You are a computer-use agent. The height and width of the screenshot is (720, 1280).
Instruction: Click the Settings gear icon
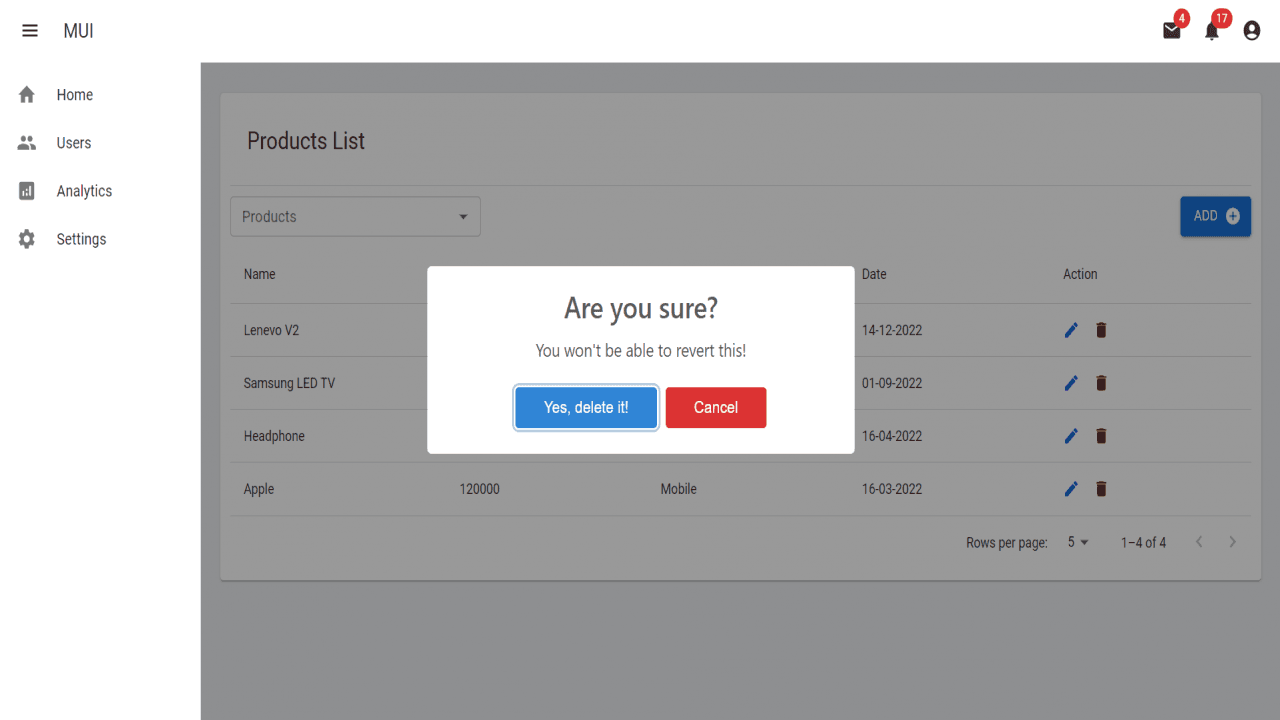click(x=27, y=239)
